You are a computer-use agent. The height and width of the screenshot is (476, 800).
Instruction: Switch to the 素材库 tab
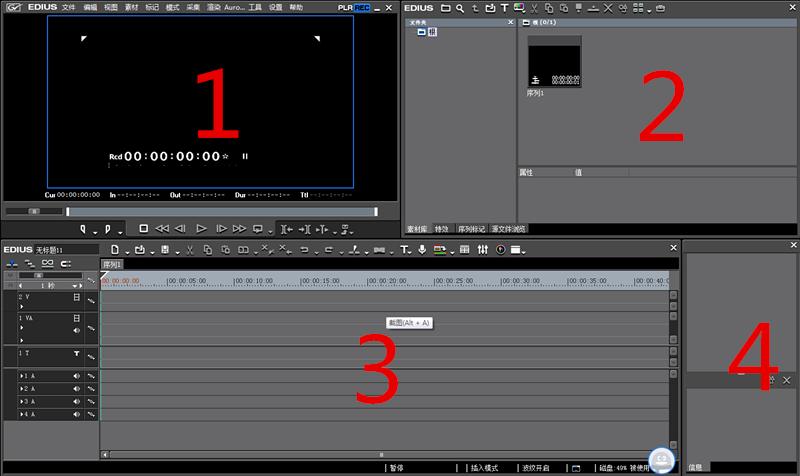click(x=417, y=229)
